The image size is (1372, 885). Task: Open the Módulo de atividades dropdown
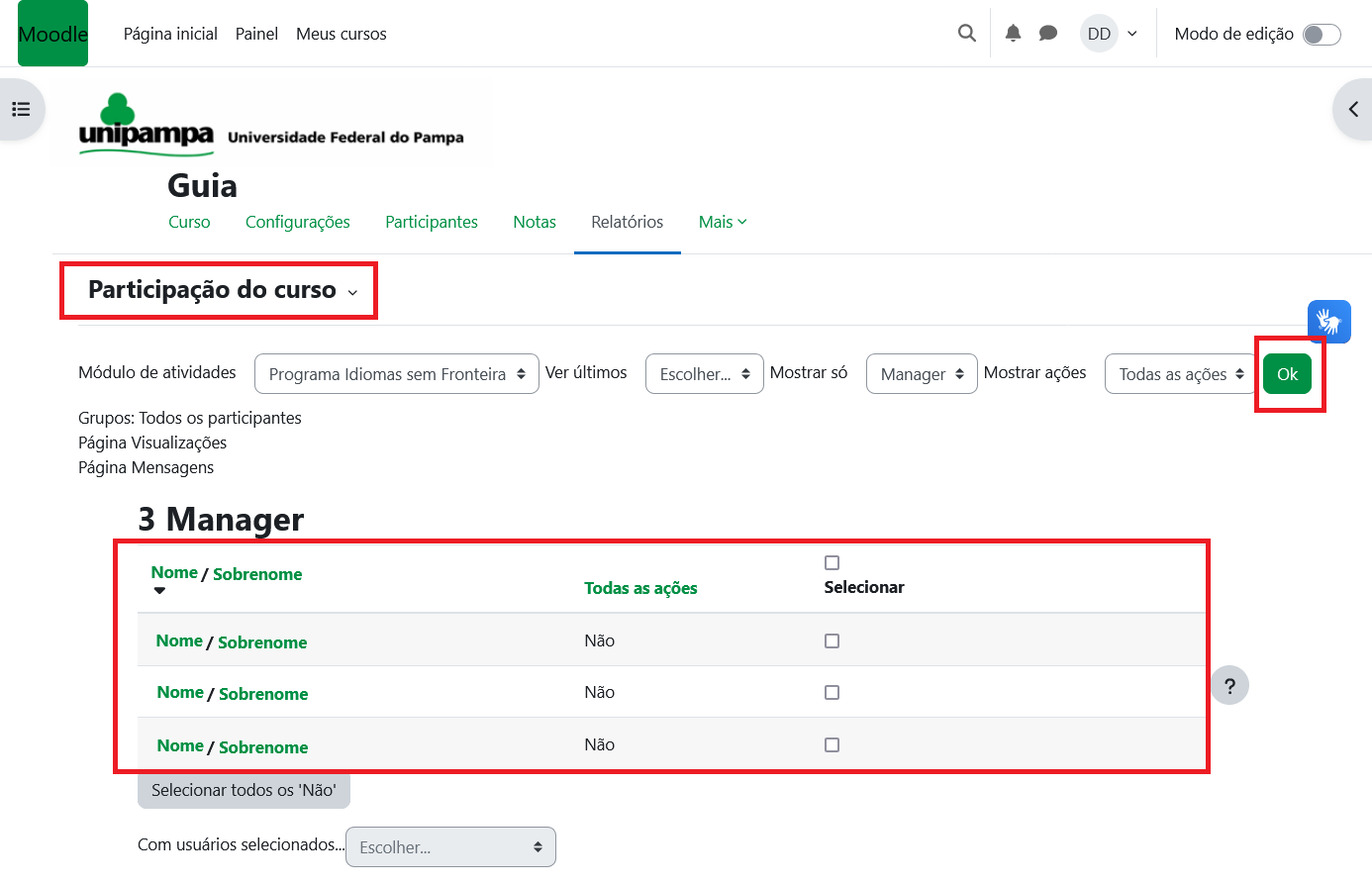(396, 374)
